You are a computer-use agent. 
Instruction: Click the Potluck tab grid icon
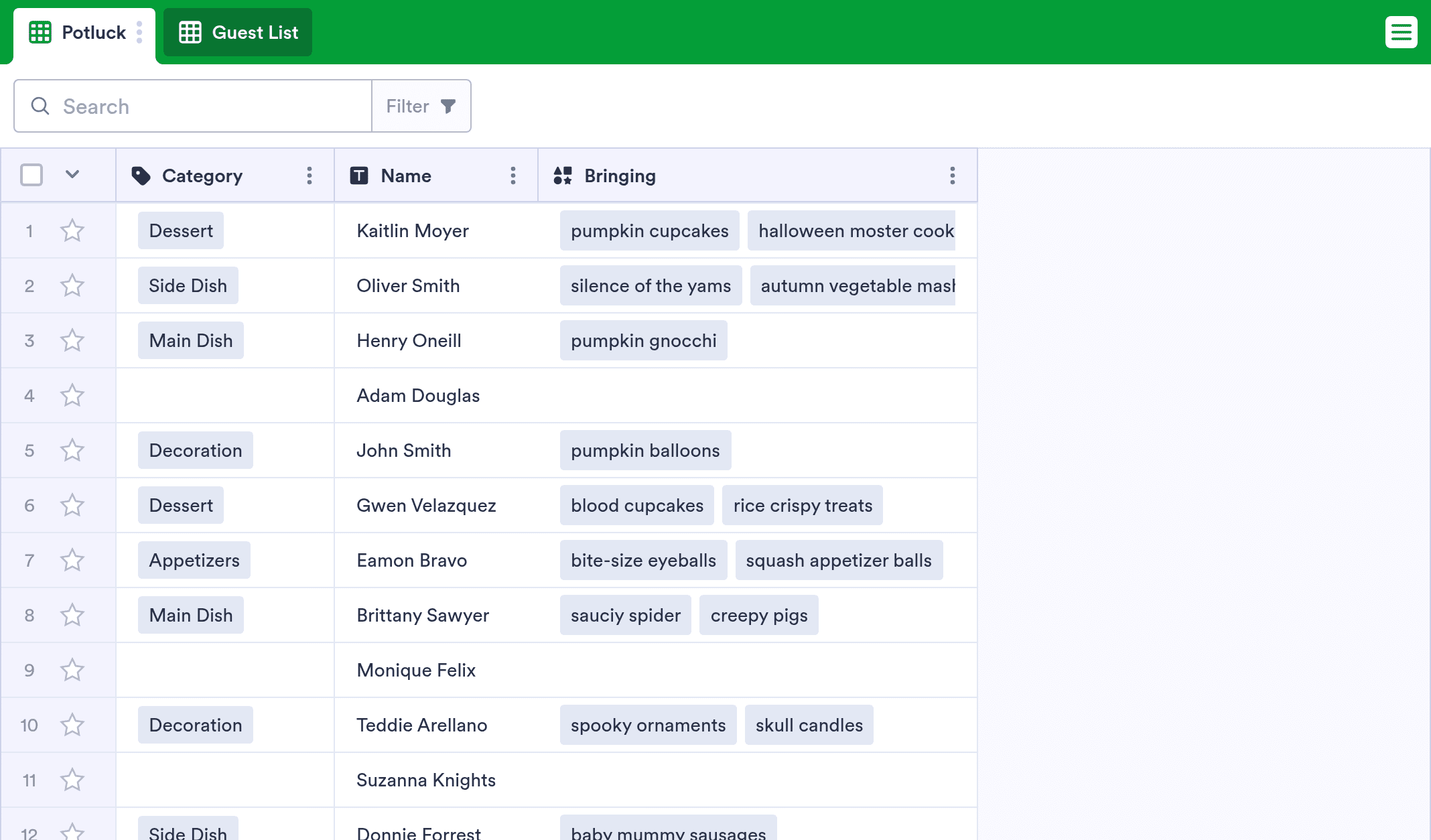(x=40, y=32)
